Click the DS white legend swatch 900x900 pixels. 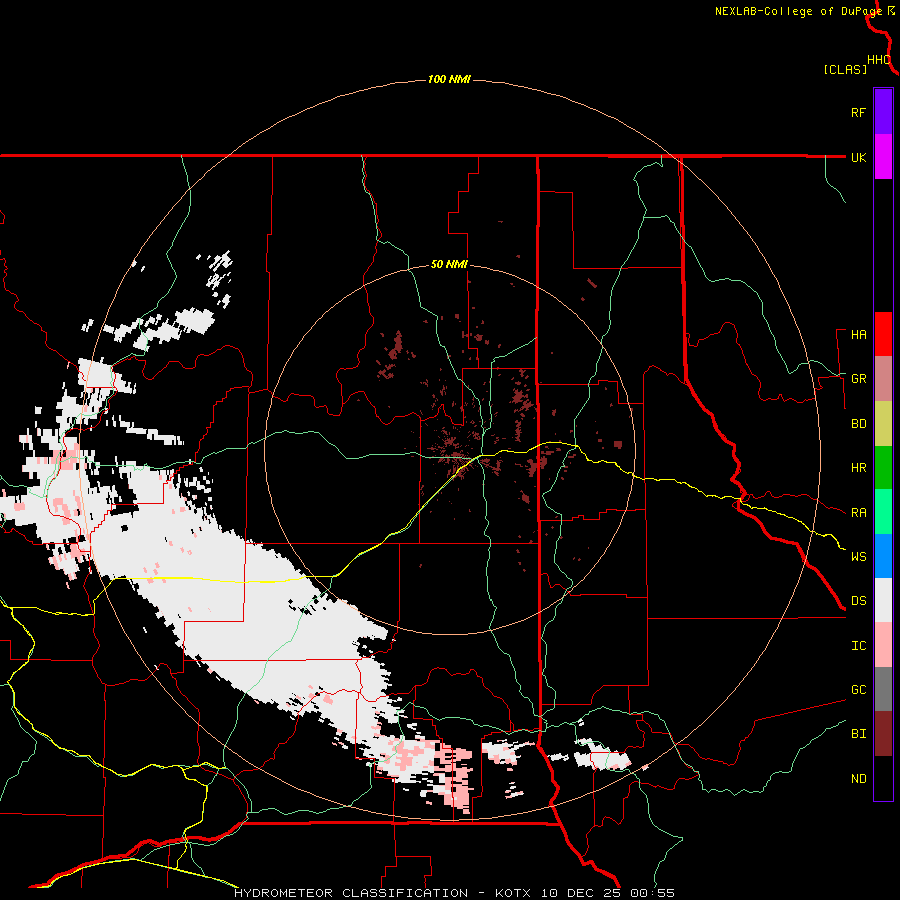pos(883,600)
